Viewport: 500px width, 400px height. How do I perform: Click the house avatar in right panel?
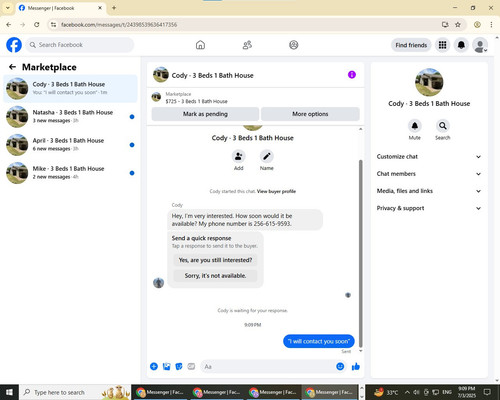click(429, 82)
